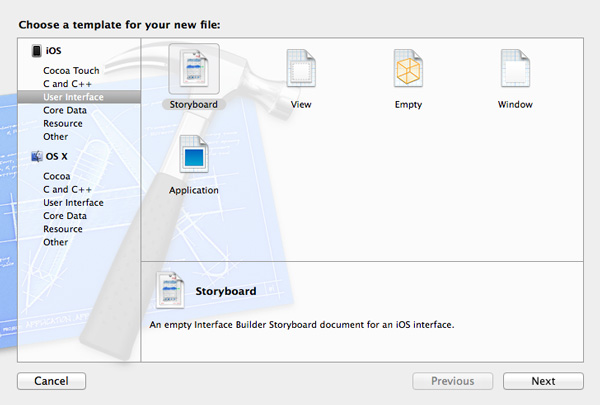Click the Next button
Viewport: 600px width, 405px height.
tap(543, 381)
